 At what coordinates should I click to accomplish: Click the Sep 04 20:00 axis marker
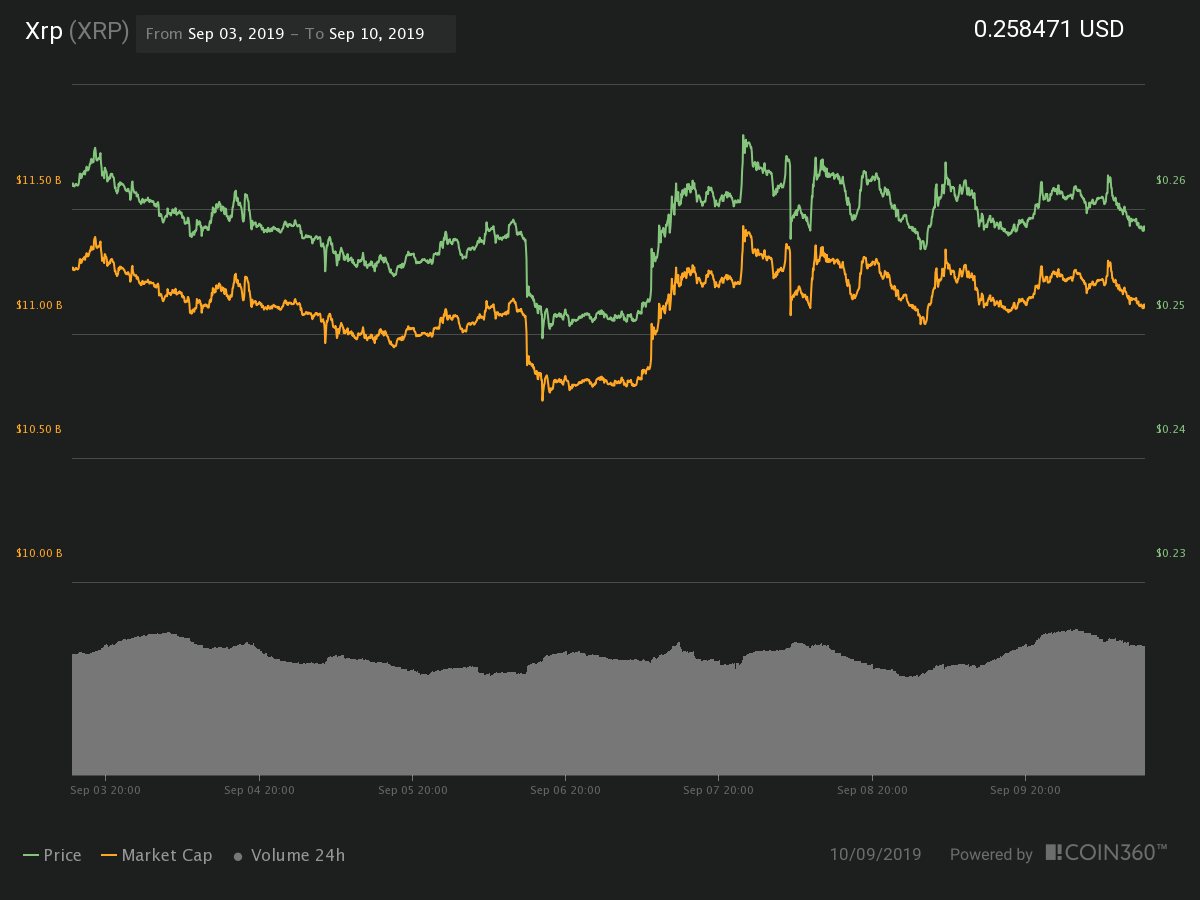(259, 790)
